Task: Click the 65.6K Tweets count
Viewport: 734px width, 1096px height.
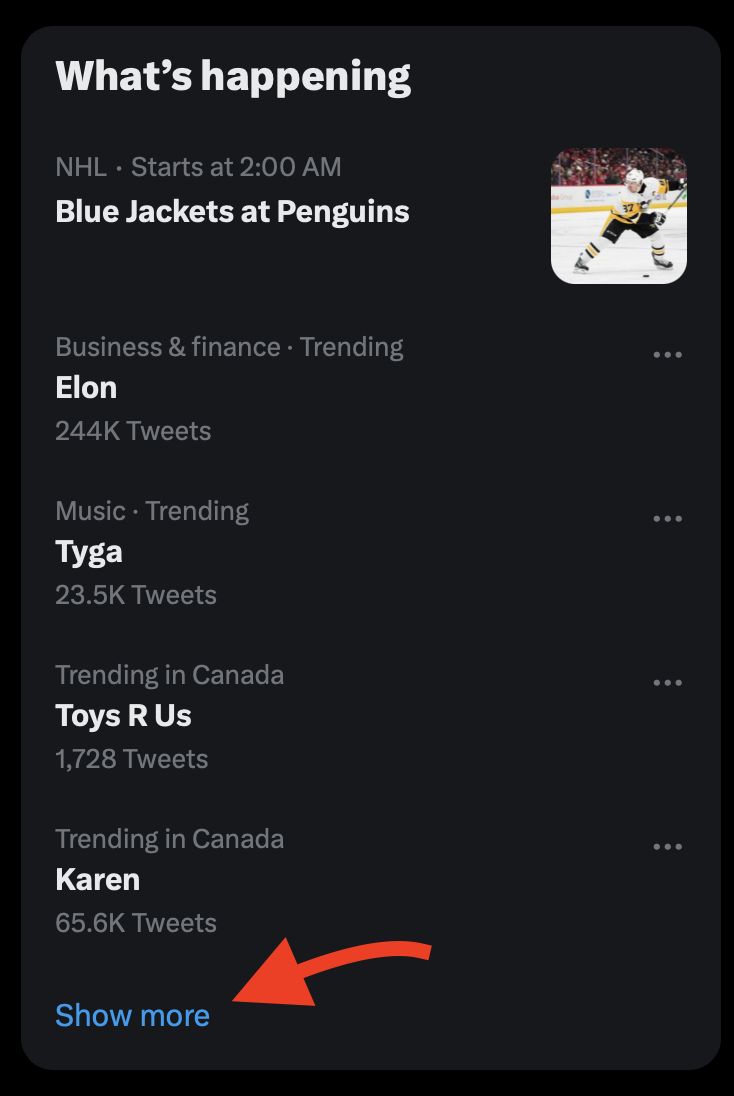Action: point(136,923)
